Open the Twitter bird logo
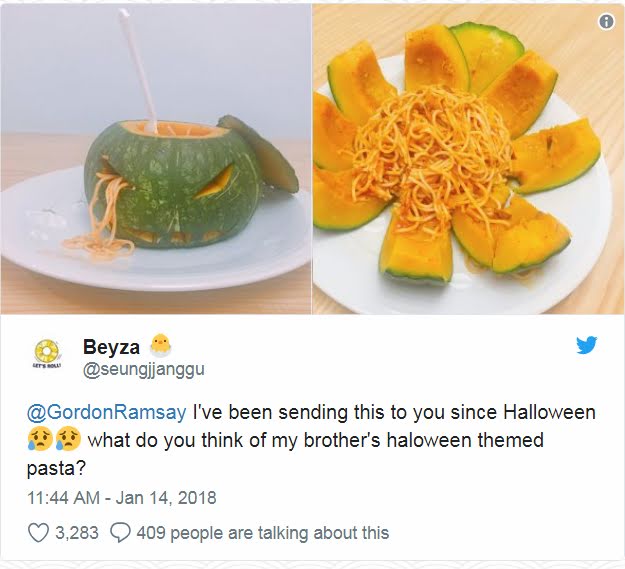The image size is (625, 569). tap(586, 345)
